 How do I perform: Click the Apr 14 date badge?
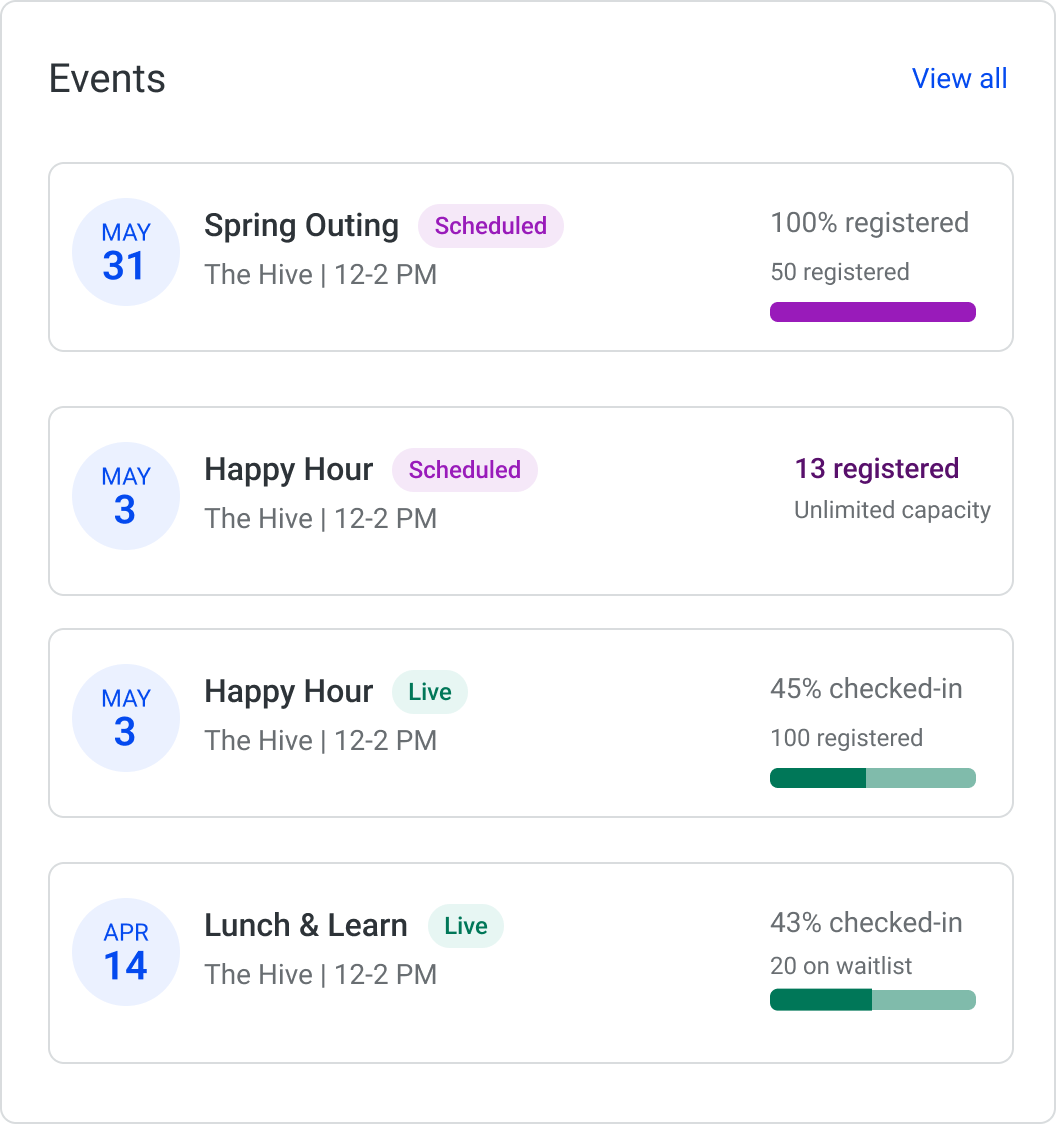[126, 952]
